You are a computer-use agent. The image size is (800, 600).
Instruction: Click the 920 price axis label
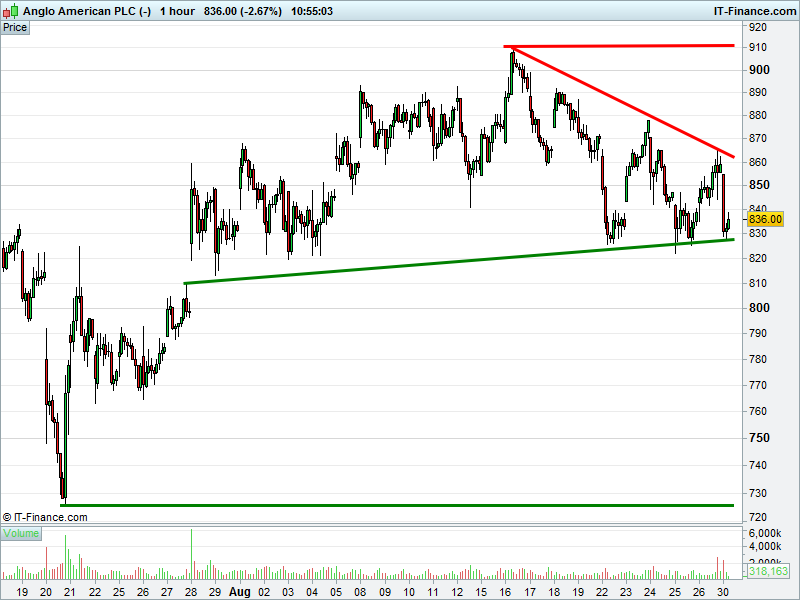coord(758,28)
